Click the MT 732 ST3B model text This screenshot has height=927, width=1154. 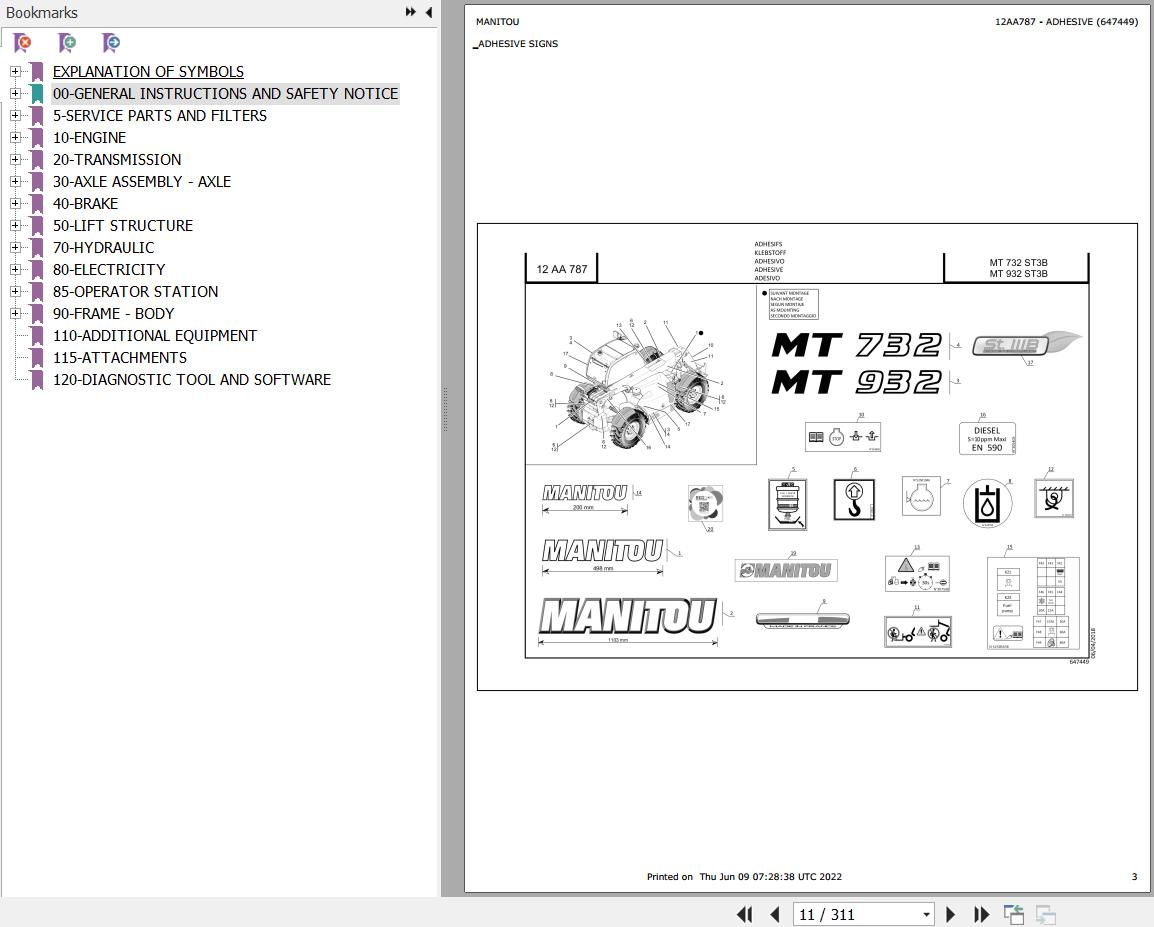click(1019, 263)
